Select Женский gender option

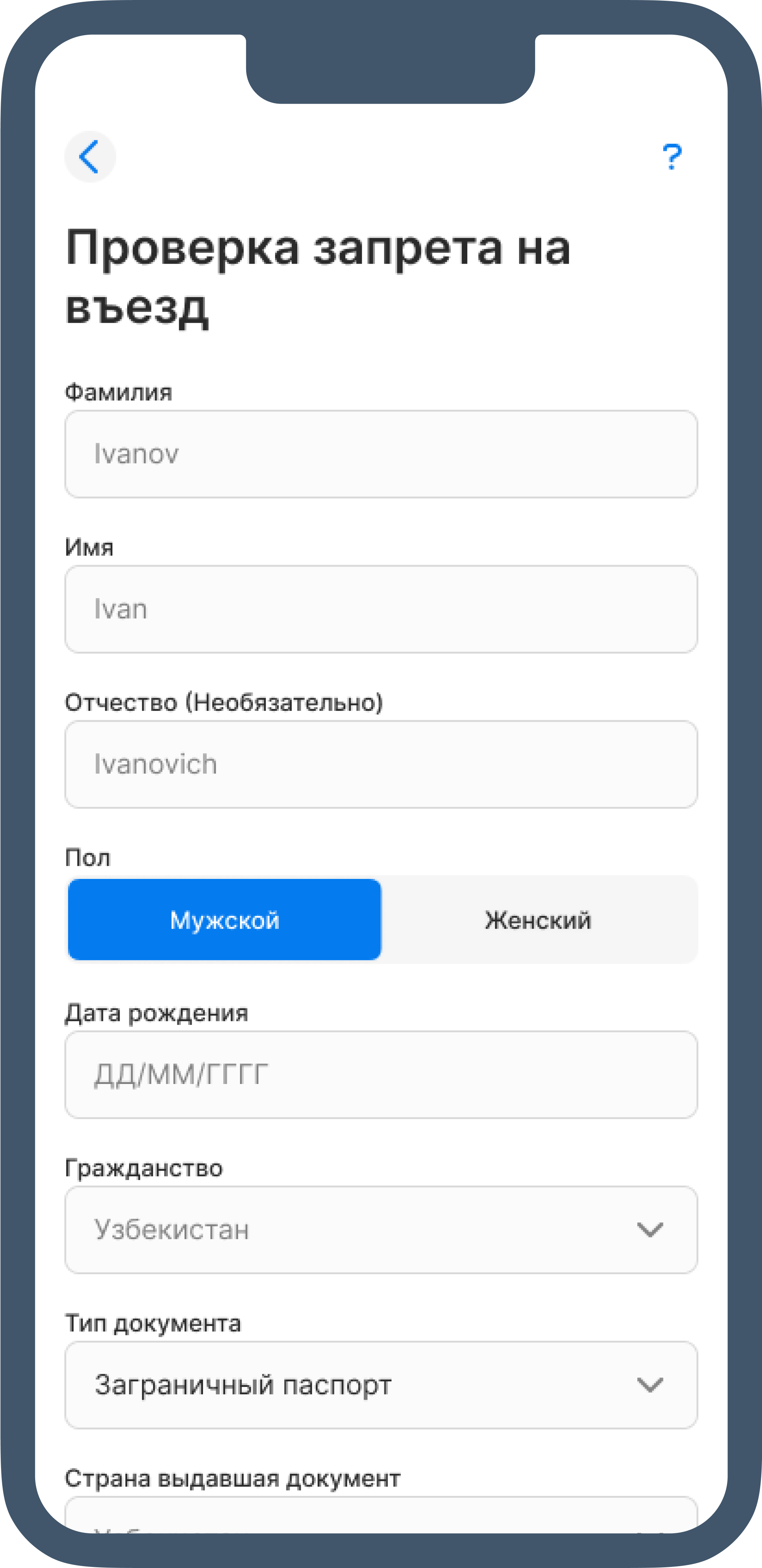538,919
